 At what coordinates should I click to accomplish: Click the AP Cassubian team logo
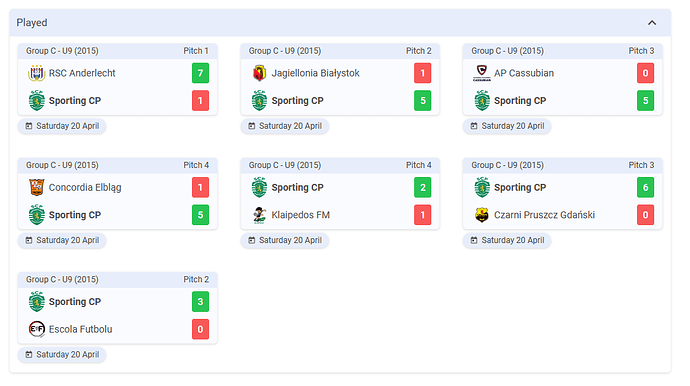[482, 73]
